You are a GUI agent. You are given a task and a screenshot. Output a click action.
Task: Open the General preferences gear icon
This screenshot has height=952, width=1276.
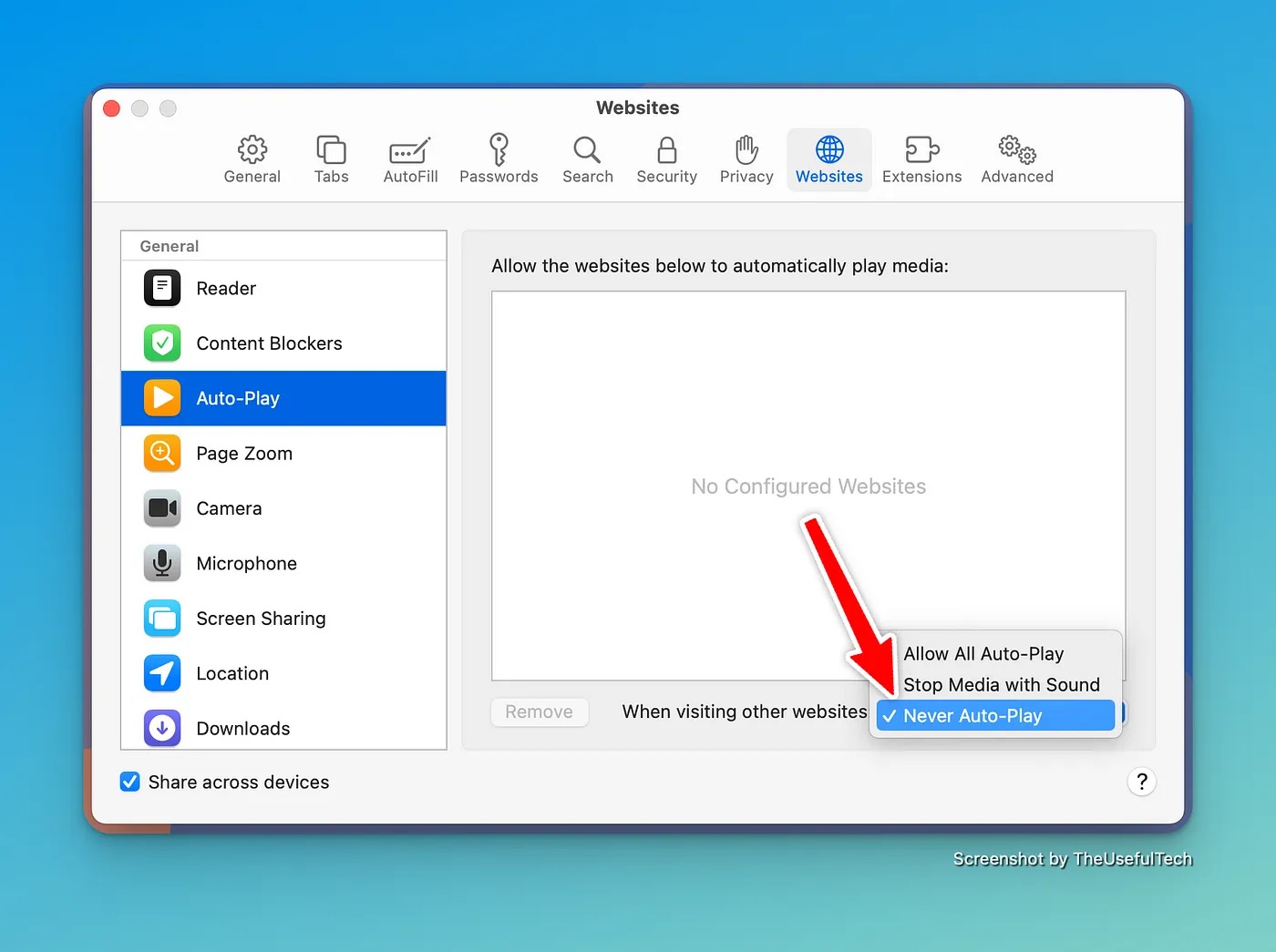coord(252,148)
